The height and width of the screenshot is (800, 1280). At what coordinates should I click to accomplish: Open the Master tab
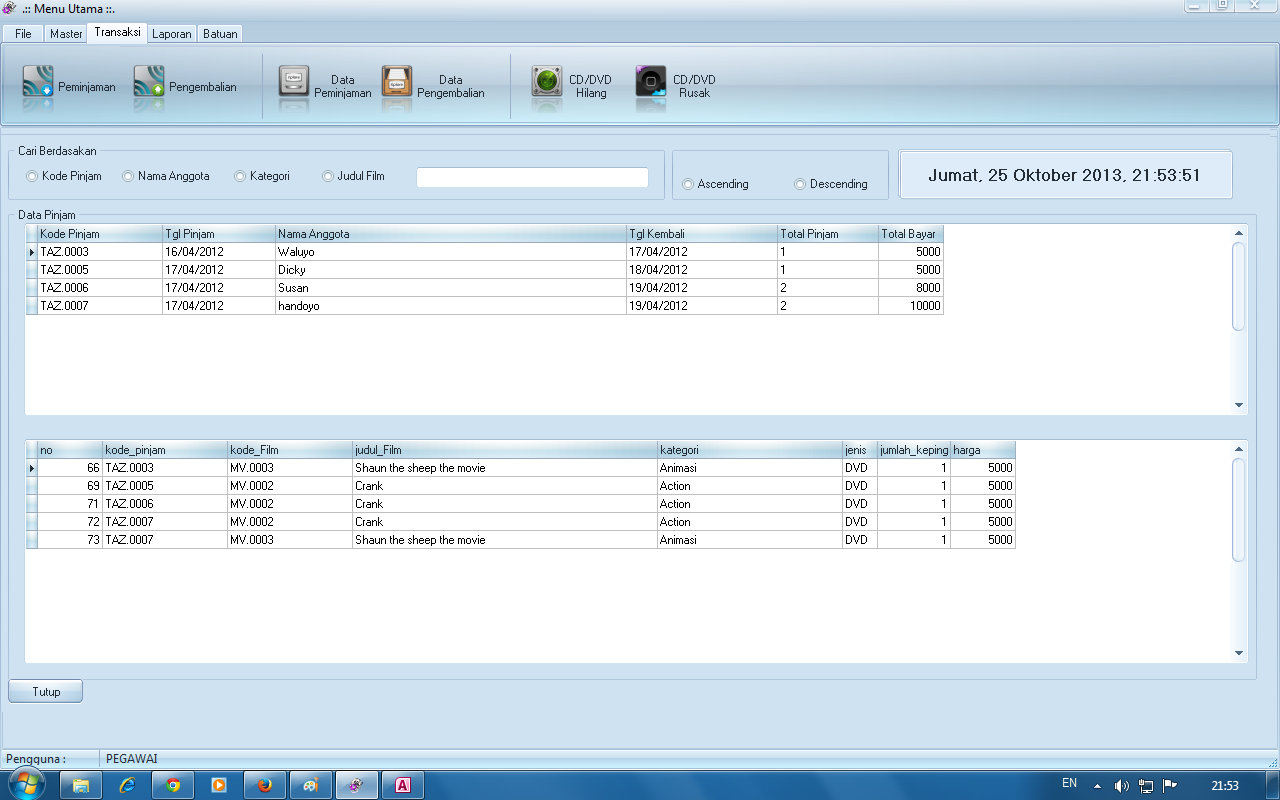tap(65, 33)
